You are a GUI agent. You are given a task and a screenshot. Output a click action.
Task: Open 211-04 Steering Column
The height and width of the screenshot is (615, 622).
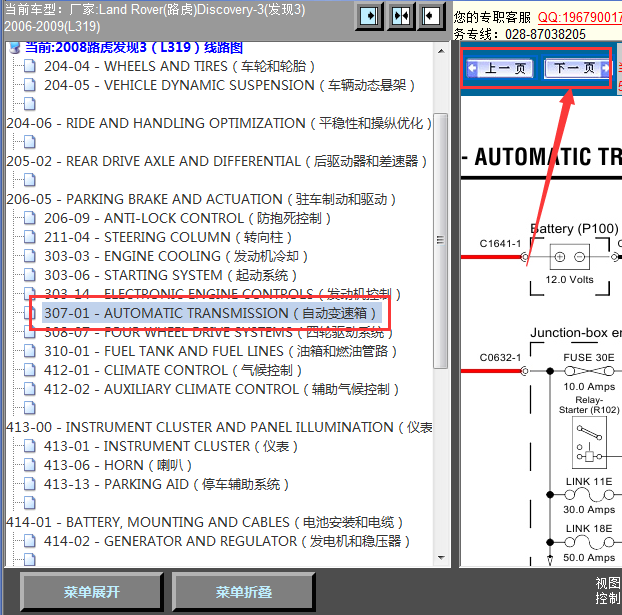[x=168, y=237]
